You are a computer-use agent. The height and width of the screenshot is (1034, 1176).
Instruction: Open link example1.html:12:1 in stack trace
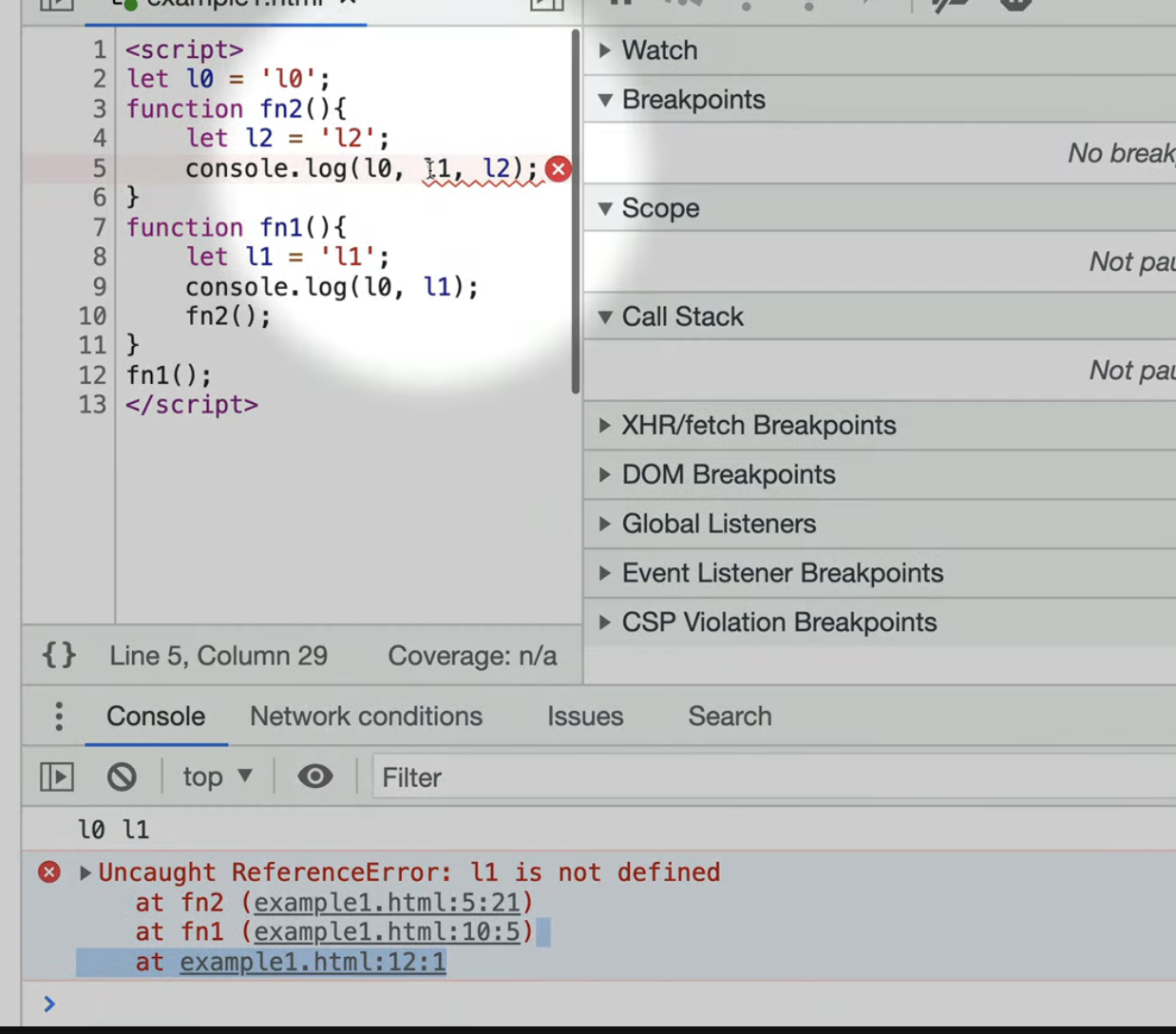coord(313,962)
